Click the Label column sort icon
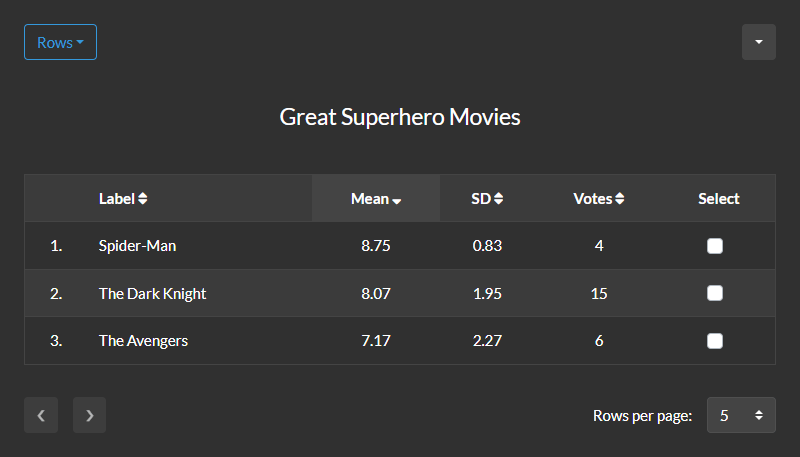Screen dimensions: 800x457 coord(143,199)
